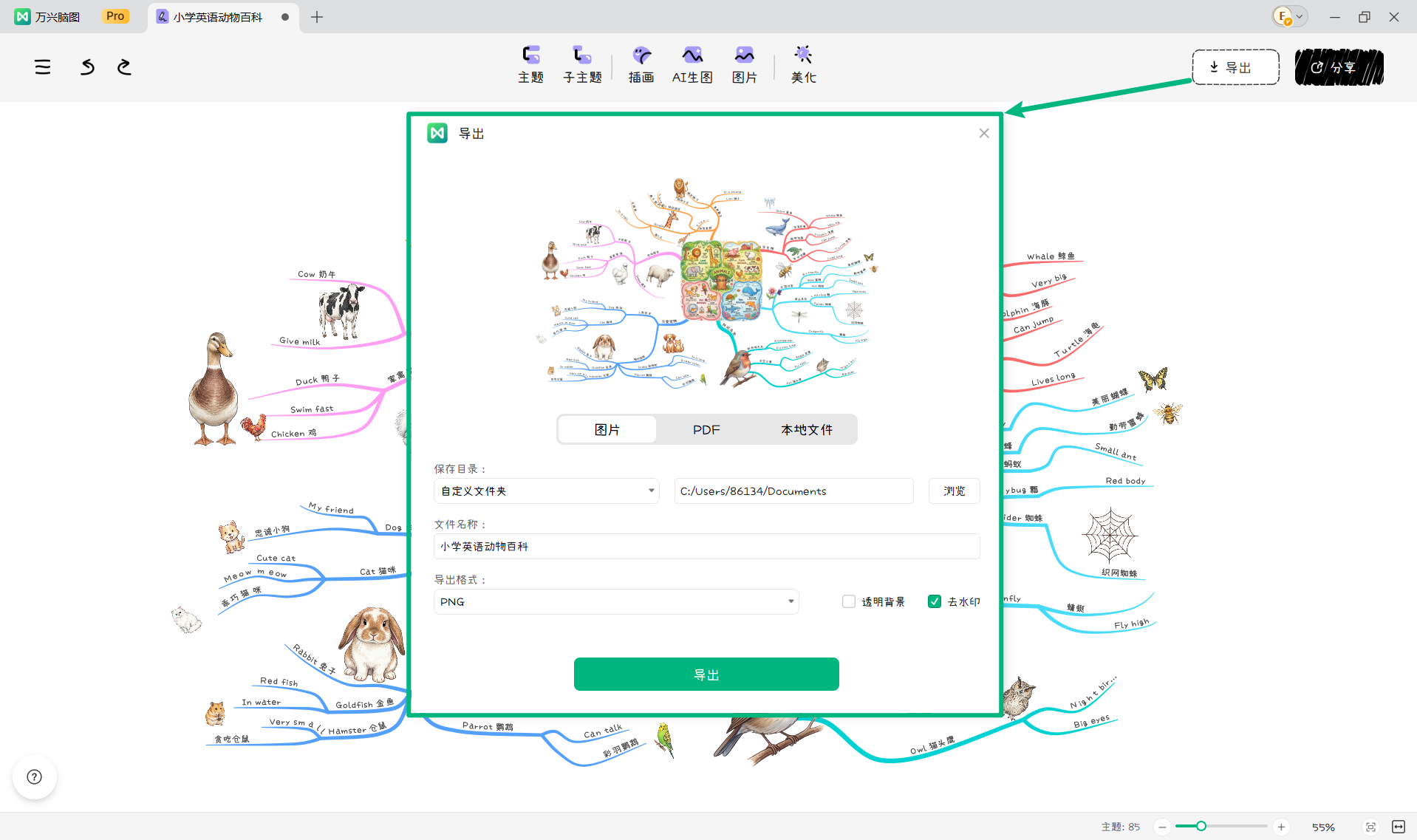Switch to the PDF export tab
1417x840 pixels.
coord(706,429)
